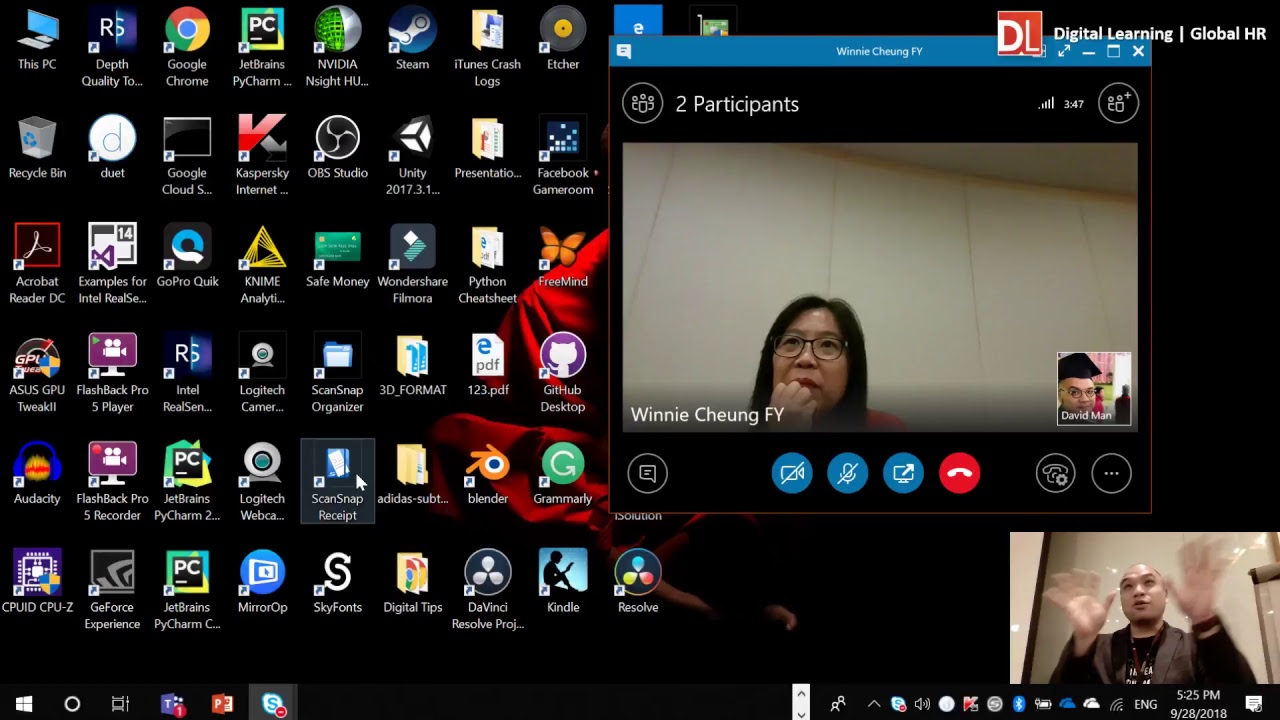1280x720 pixels.
Task: Open GeForce Experience shortcut
Action: pyautogui.click(x=112, y=591)
